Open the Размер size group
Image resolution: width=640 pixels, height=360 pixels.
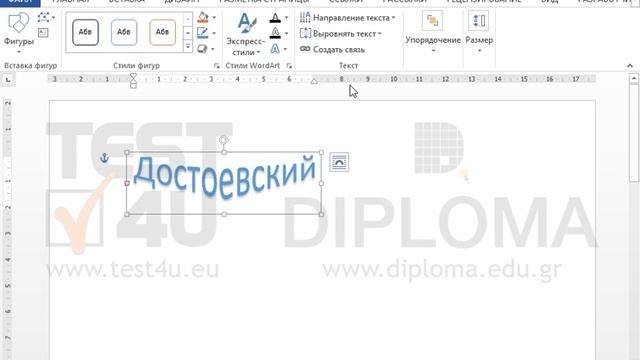(479, 33)
